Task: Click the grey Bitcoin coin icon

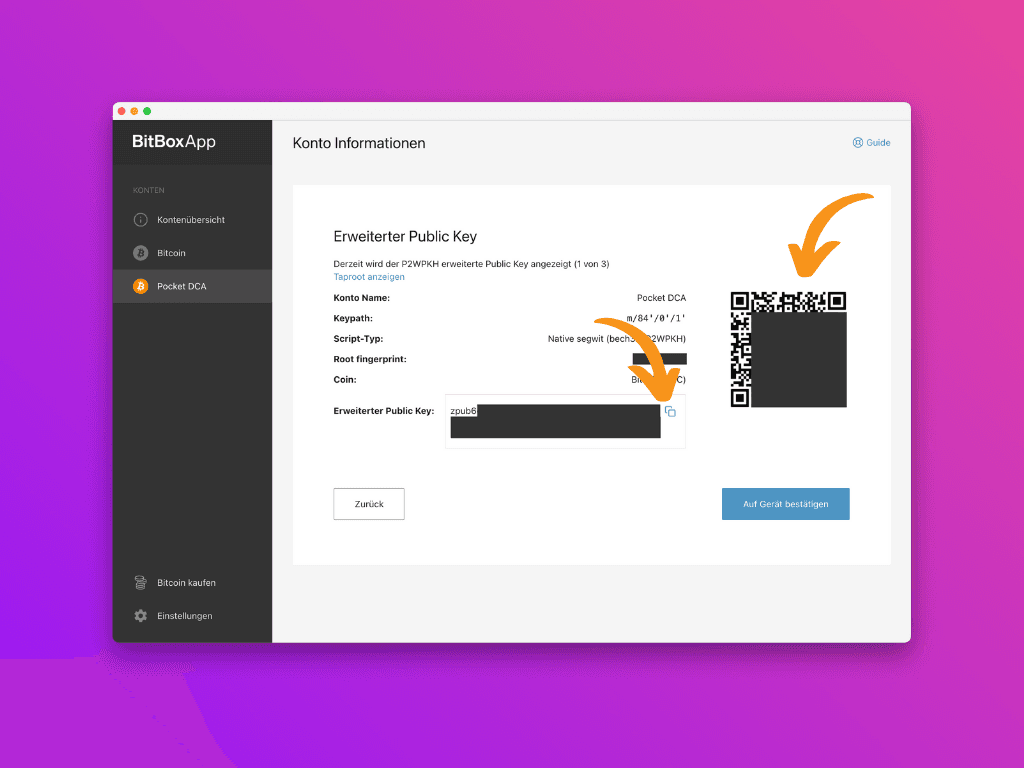Action: pyautogui.click(x=140, y=253)
